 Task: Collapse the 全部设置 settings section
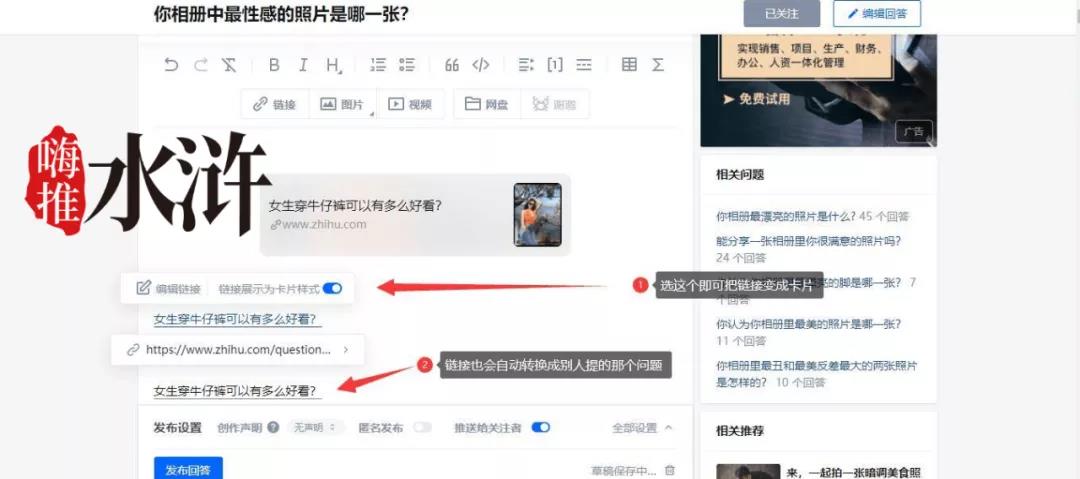[642, 428]
